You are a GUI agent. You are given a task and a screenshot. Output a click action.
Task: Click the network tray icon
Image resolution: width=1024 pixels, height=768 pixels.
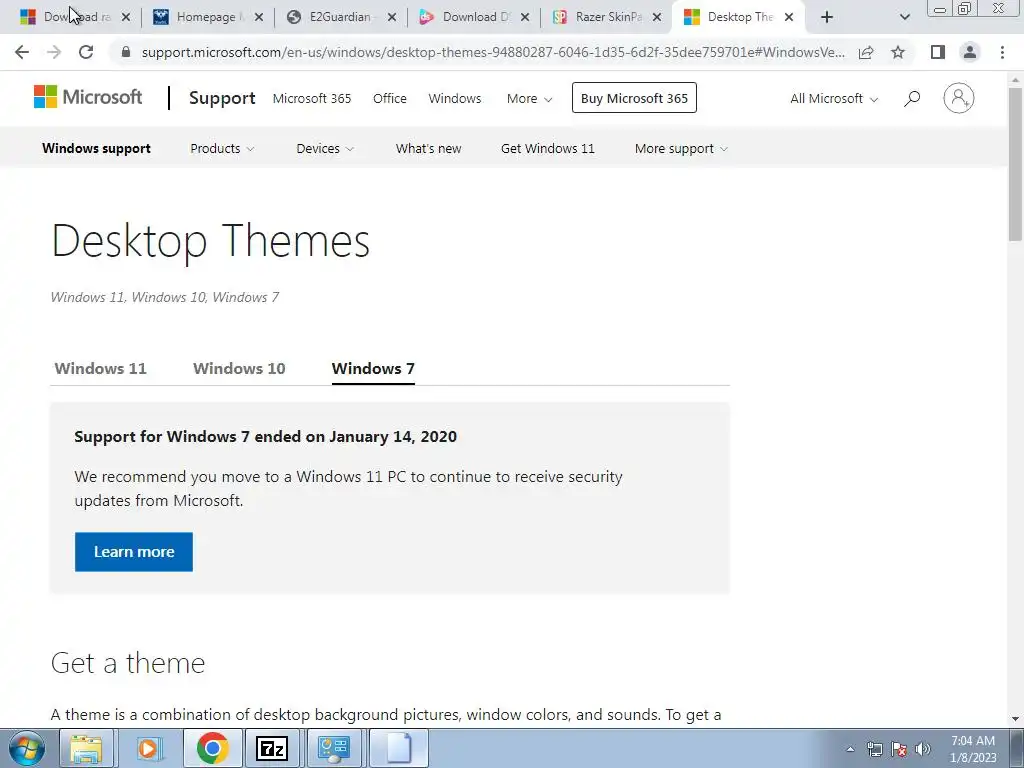point(874,749)
